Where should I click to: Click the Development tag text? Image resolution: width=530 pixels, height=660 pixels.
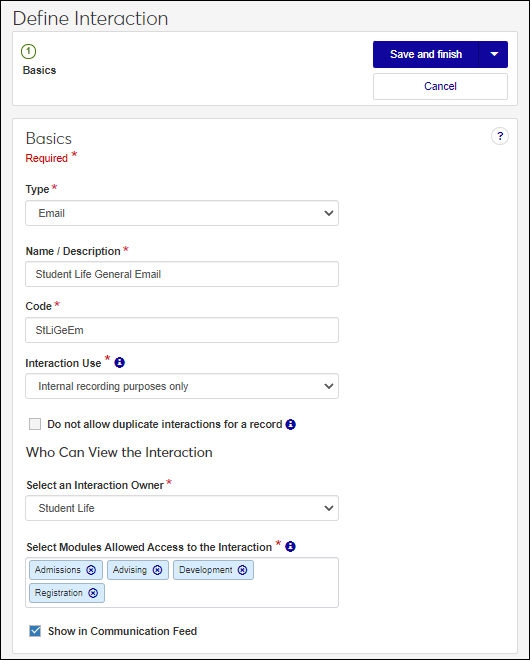(205, 570)
